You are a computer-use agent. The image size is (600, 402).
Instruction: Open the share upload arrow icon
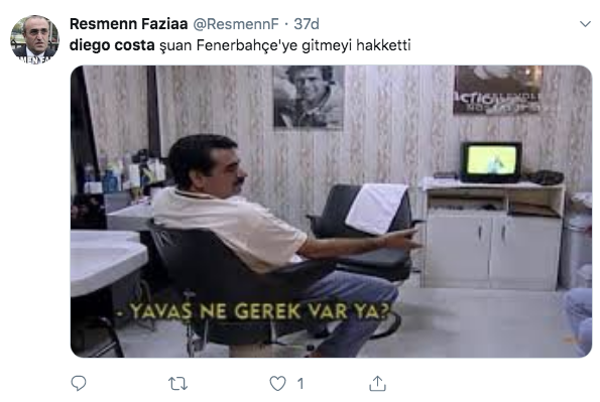click(377, 383)
